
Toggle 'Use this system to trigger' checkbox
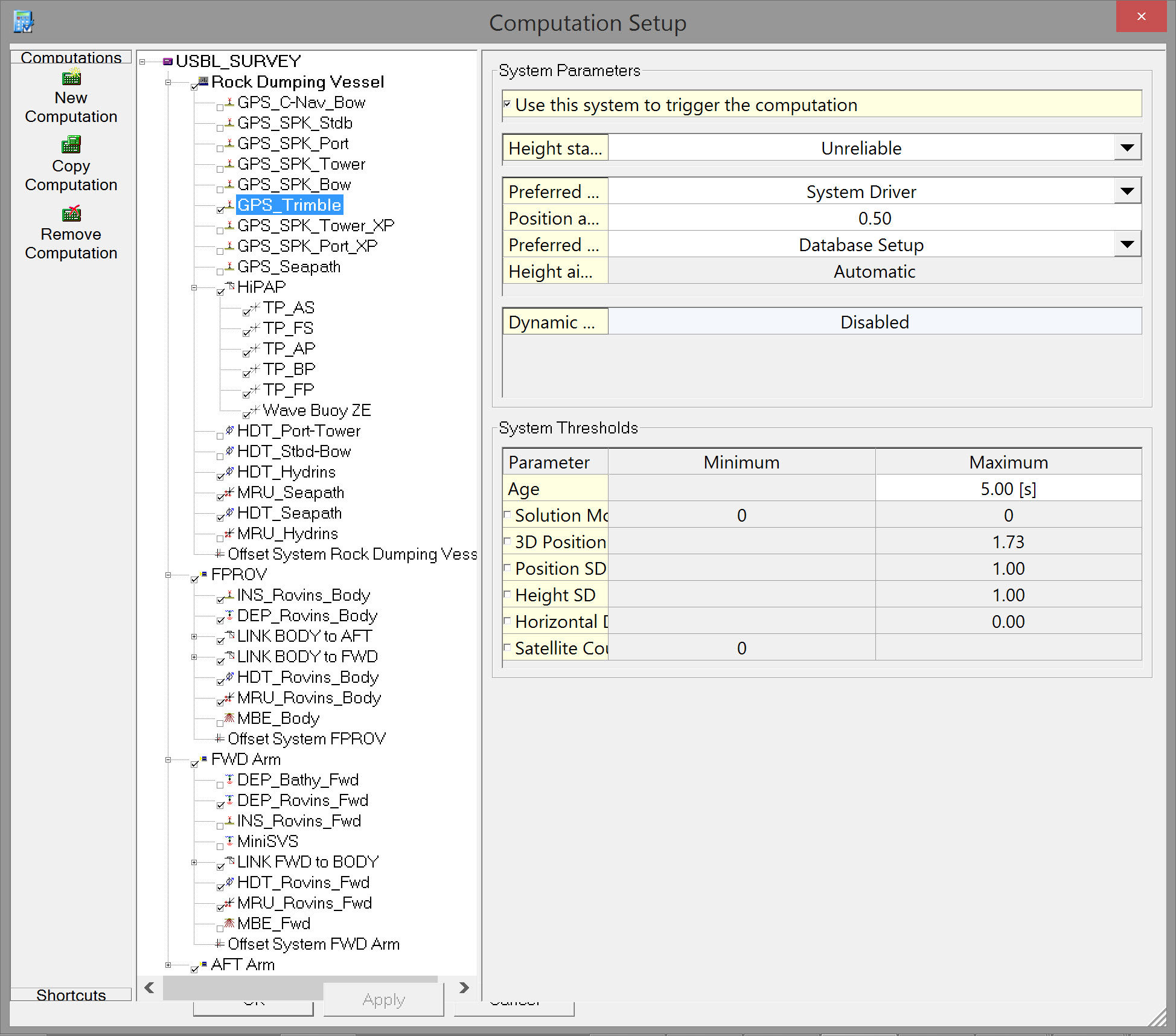click(x=507, y=104)
